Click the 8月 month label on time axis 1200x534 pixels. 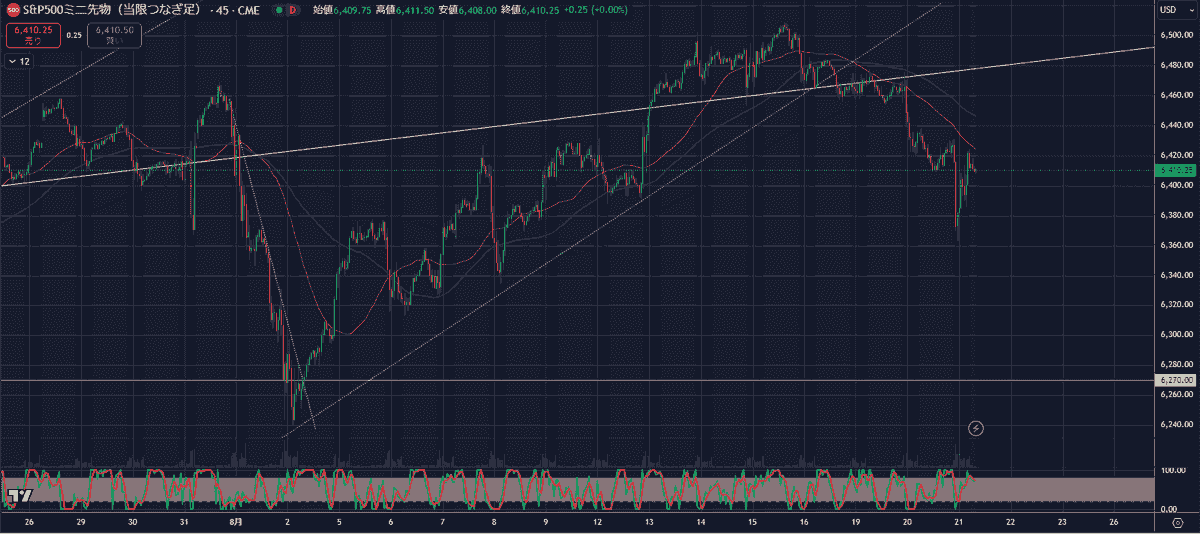click(x=236, y=522)
